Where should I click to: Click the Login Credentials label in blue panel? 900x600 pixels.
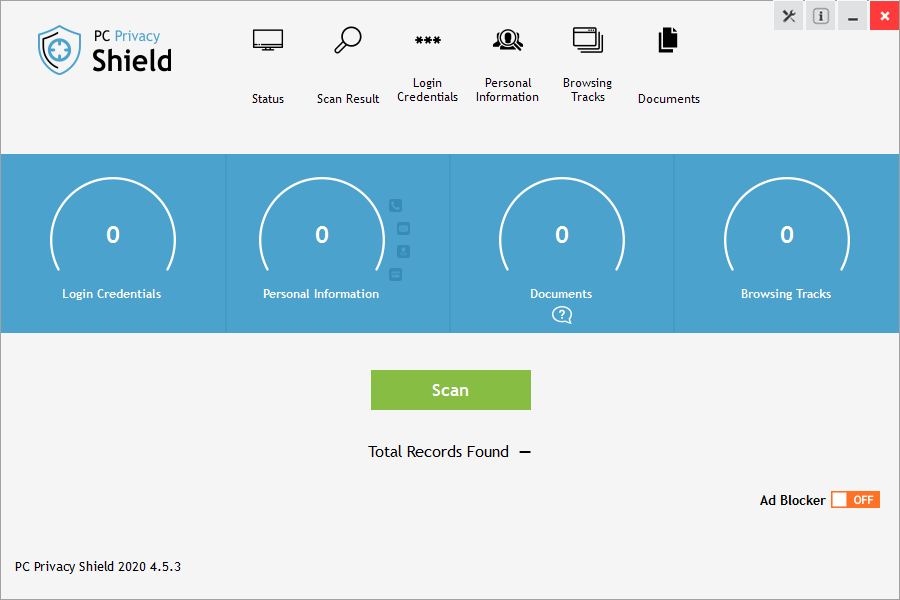[x=112, y=294]
